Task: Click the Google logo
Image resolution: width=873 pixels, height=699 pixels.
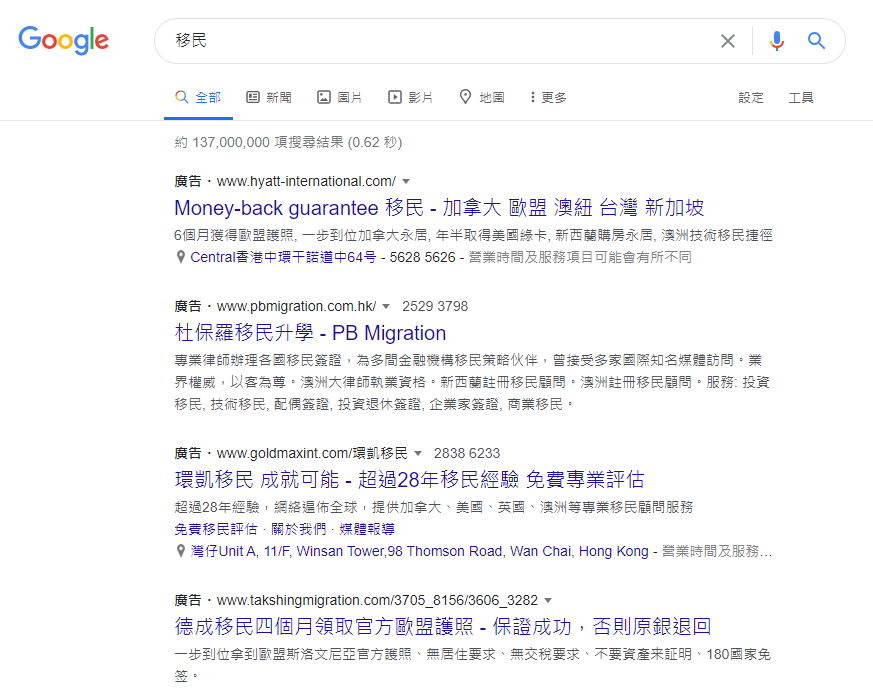Action: (x=63, y=40)
